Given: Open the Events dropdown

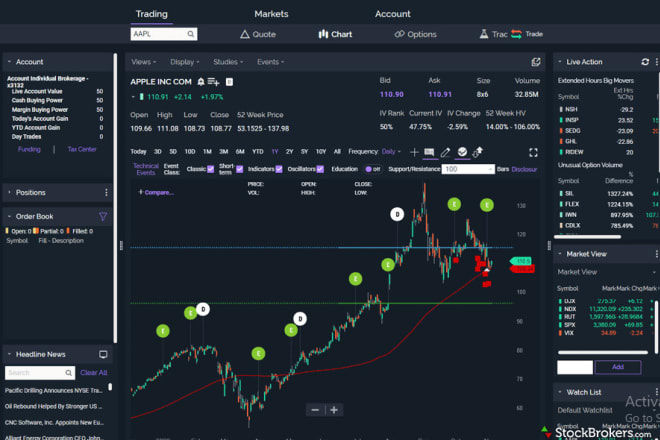Looking at the screenshot, I should point(270,62).
